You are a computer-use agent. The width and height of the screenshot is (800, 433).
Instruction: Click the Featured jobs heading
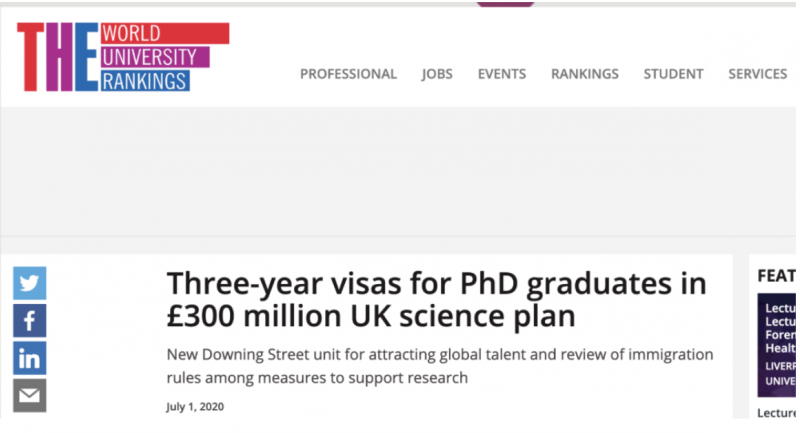coord(777,276)
